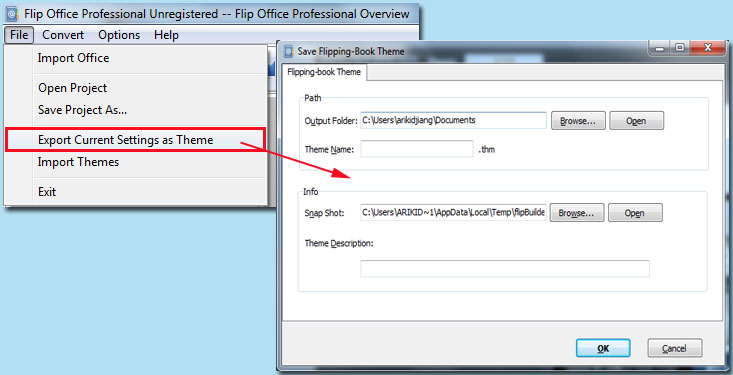Image resolution: width=733 pixels, height=375 pixels.
Task: Open the Convert menu
Action: coord(63,35)
